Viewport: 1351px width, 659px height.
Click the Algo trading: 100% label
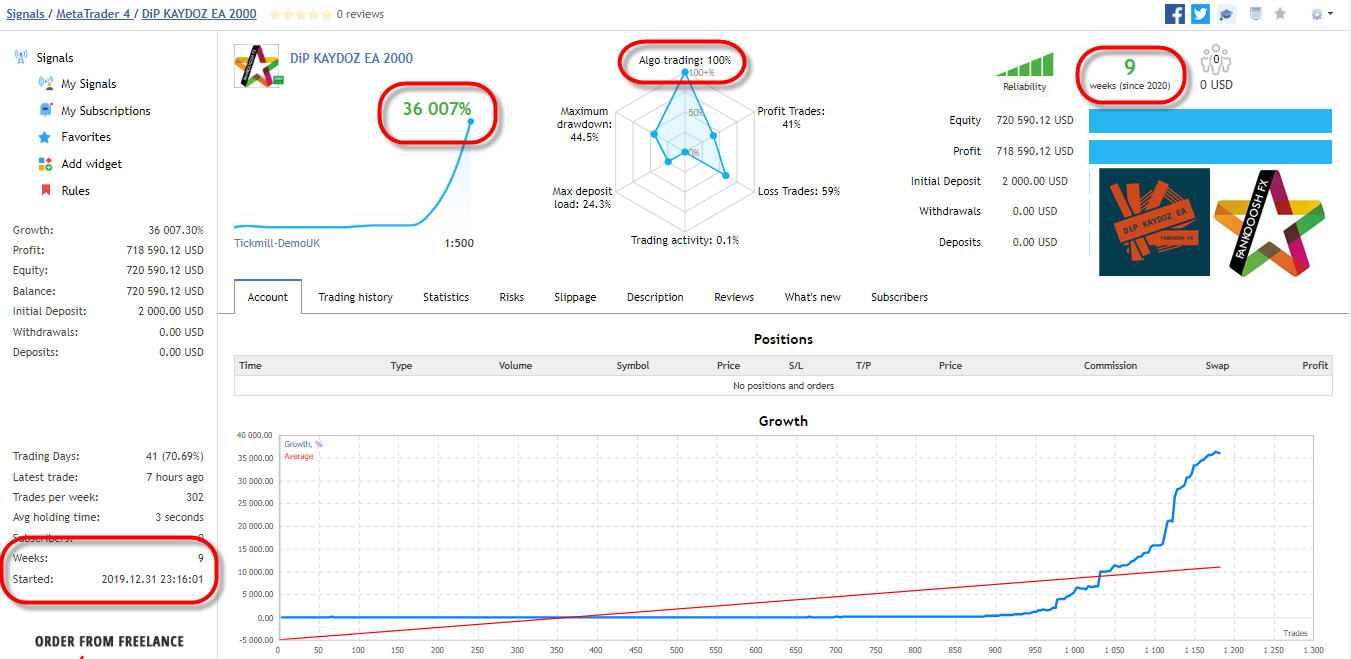pyautogui.click(x=685, y=60)
